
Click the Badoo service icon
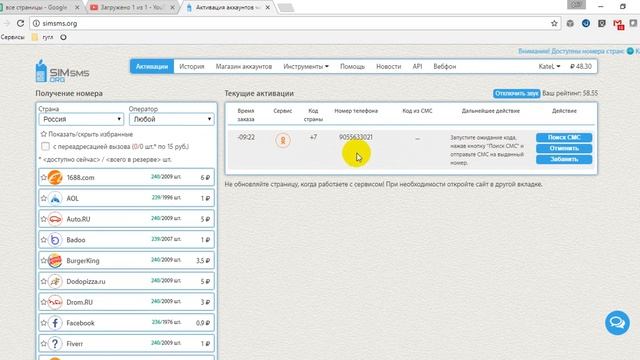55,240
